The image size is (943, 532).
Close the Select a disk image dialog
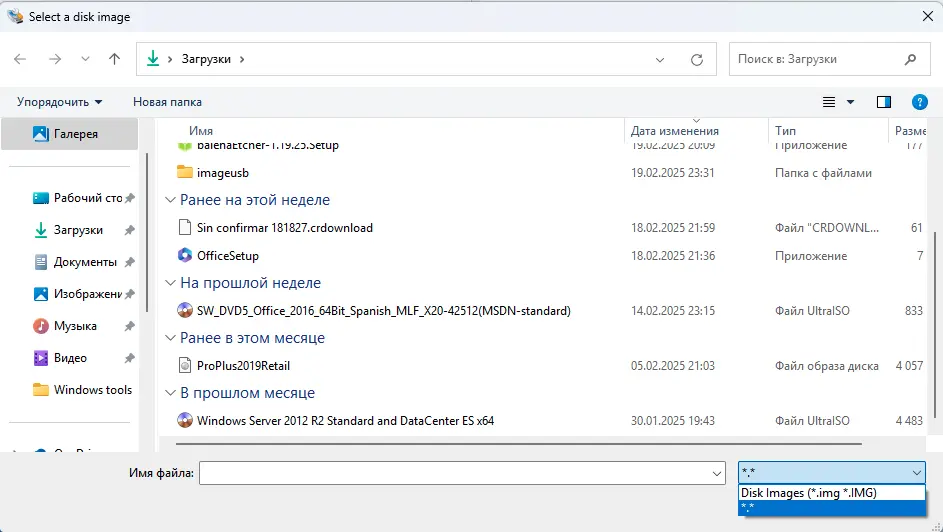point(927,16)
